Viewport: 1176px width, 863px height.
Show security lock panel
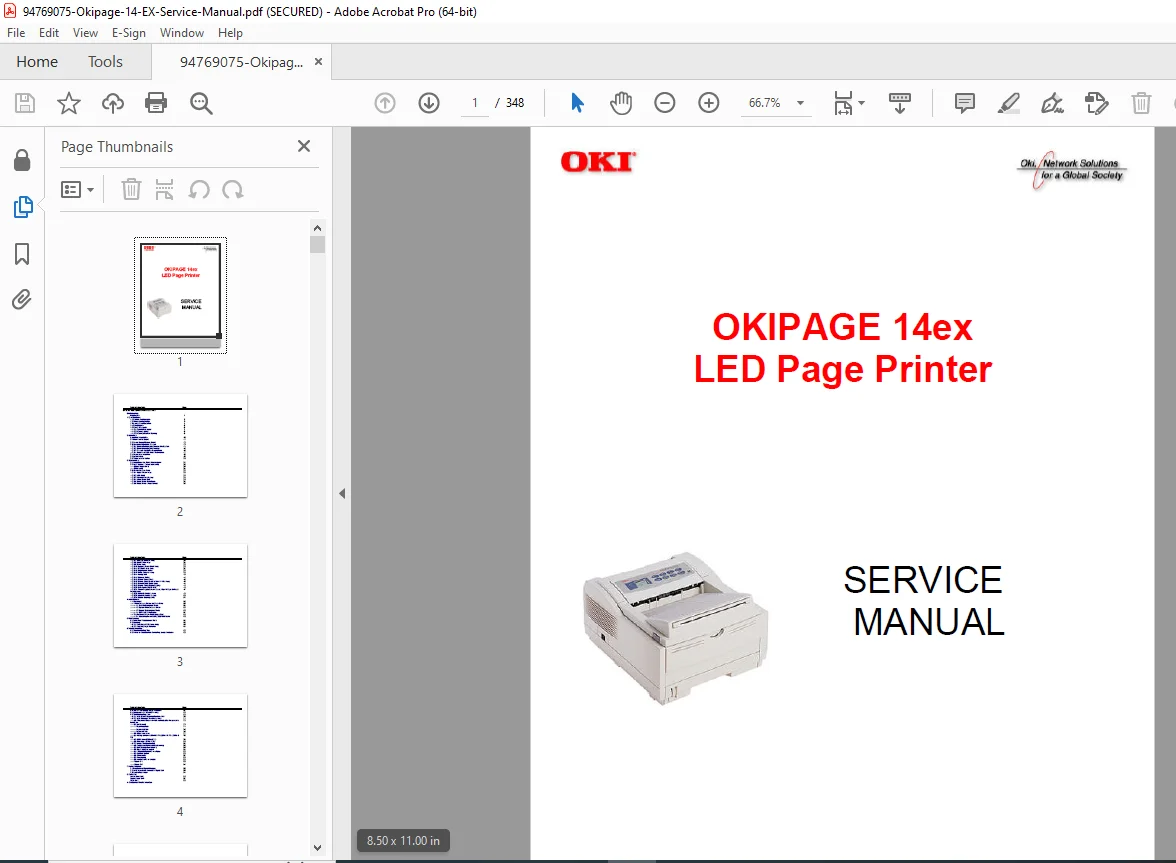[x=22, y=160]
